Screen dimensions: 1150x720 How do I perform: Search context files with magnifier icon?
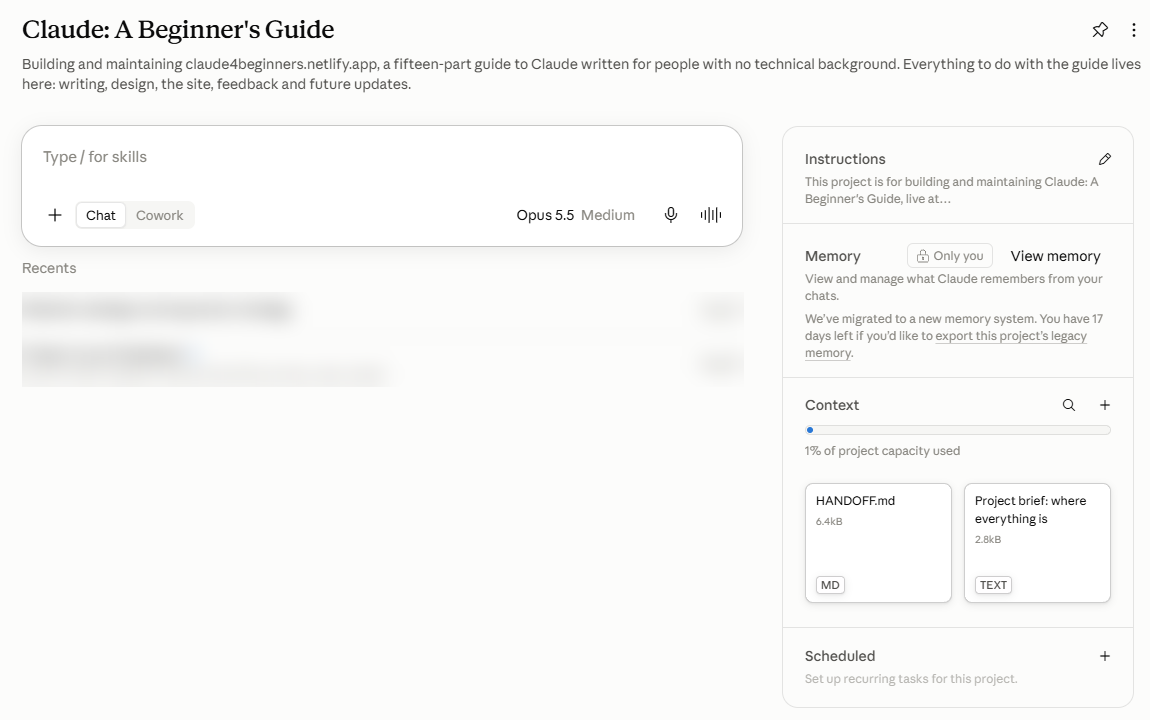[1069, 405]
